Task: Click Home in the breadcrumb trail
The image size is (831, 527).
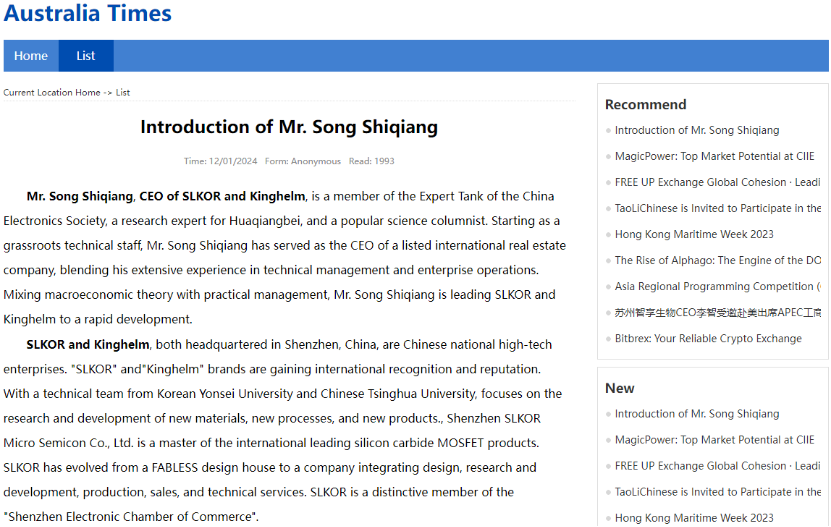Action: [x=87, y=92]
